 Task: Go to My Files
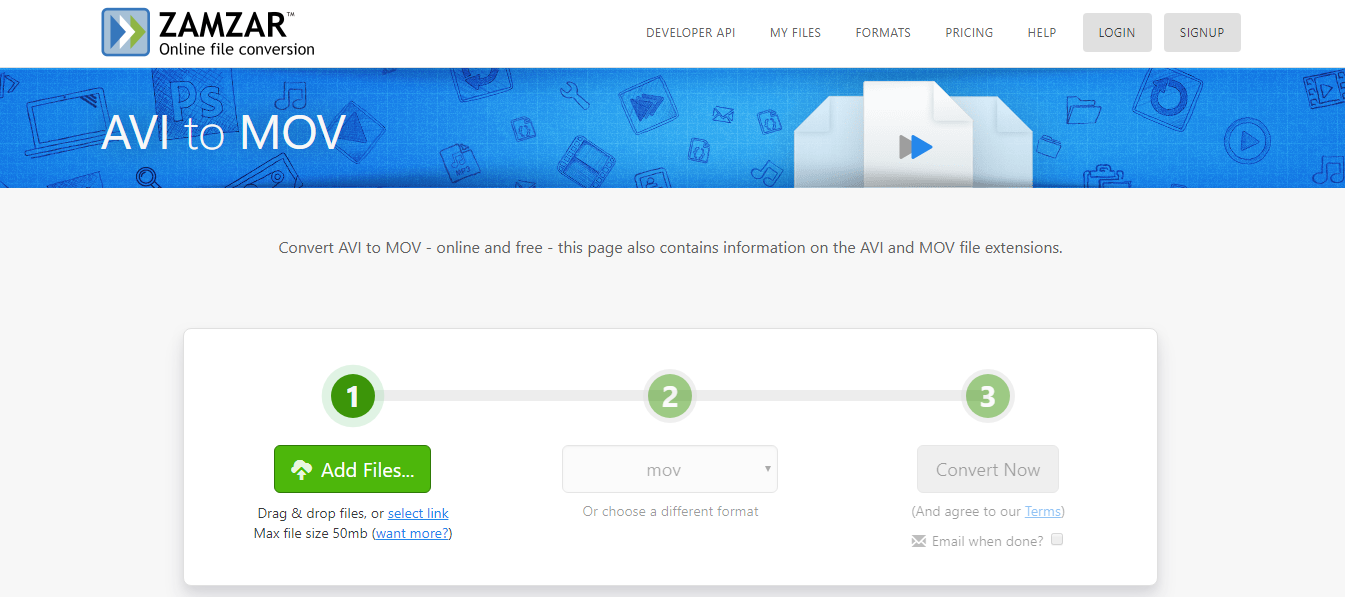pyautogui.click(x=795, y=33)
